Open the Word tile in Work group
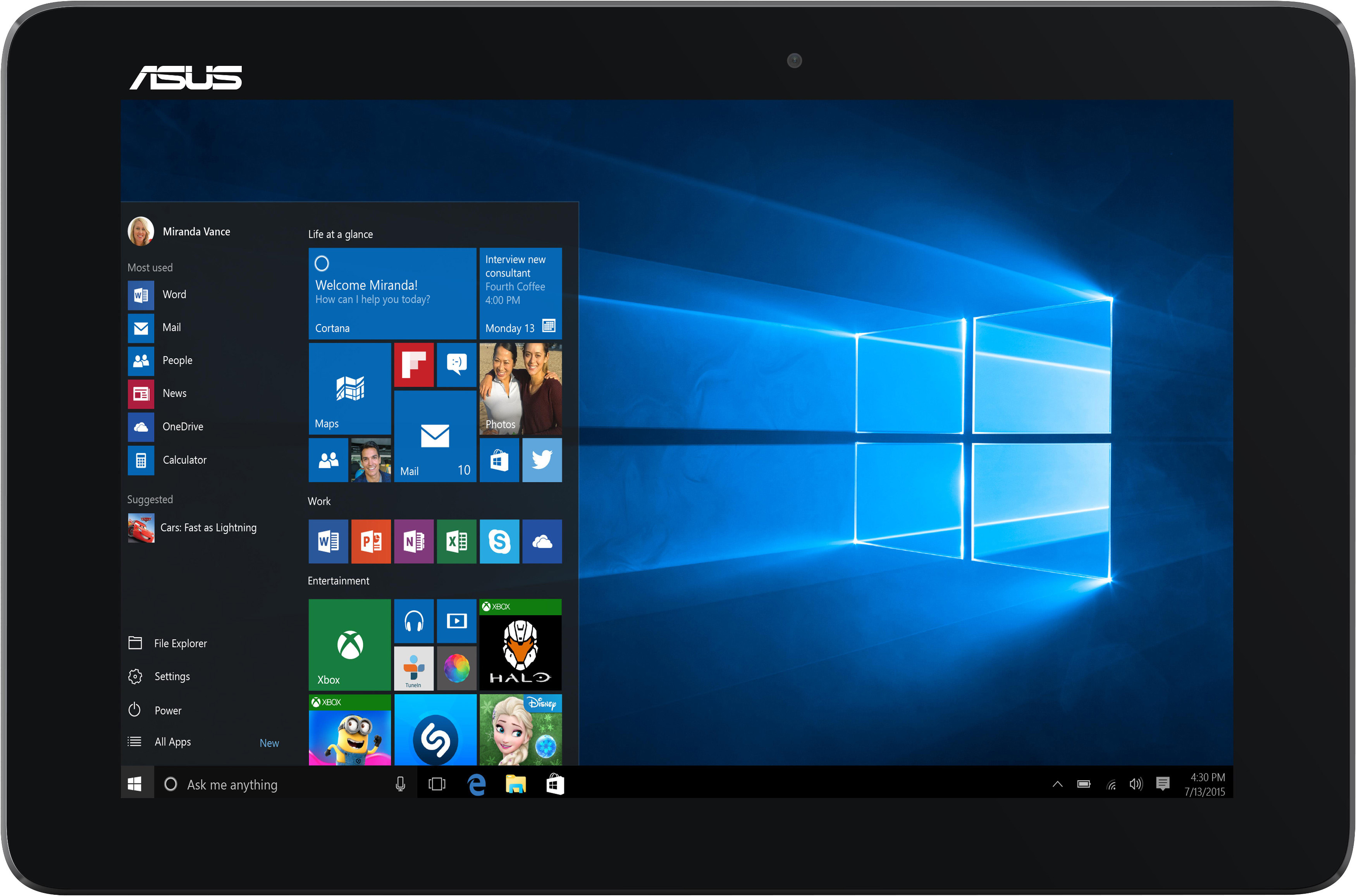1356x896 pixels. (x=328, y=541)
